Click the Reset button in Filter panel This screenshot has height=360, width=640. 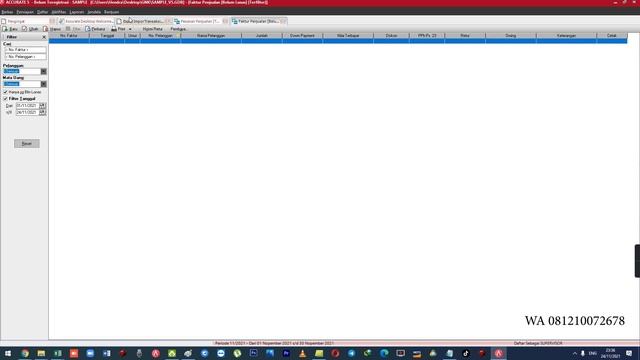[27, 144]
